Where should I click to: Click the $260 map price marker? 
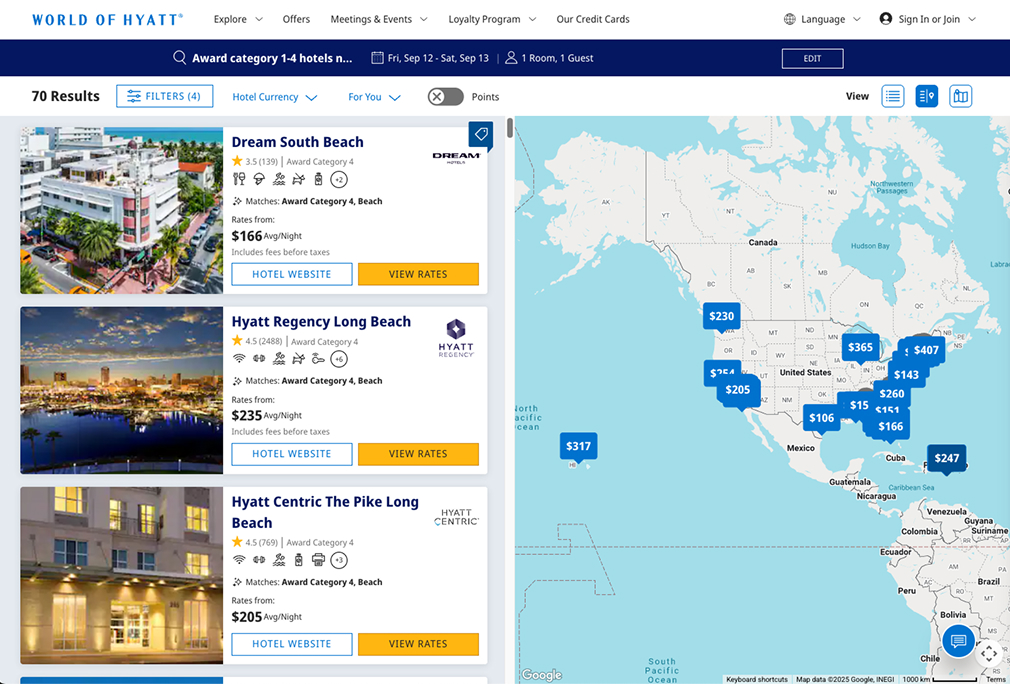[891, 394]
